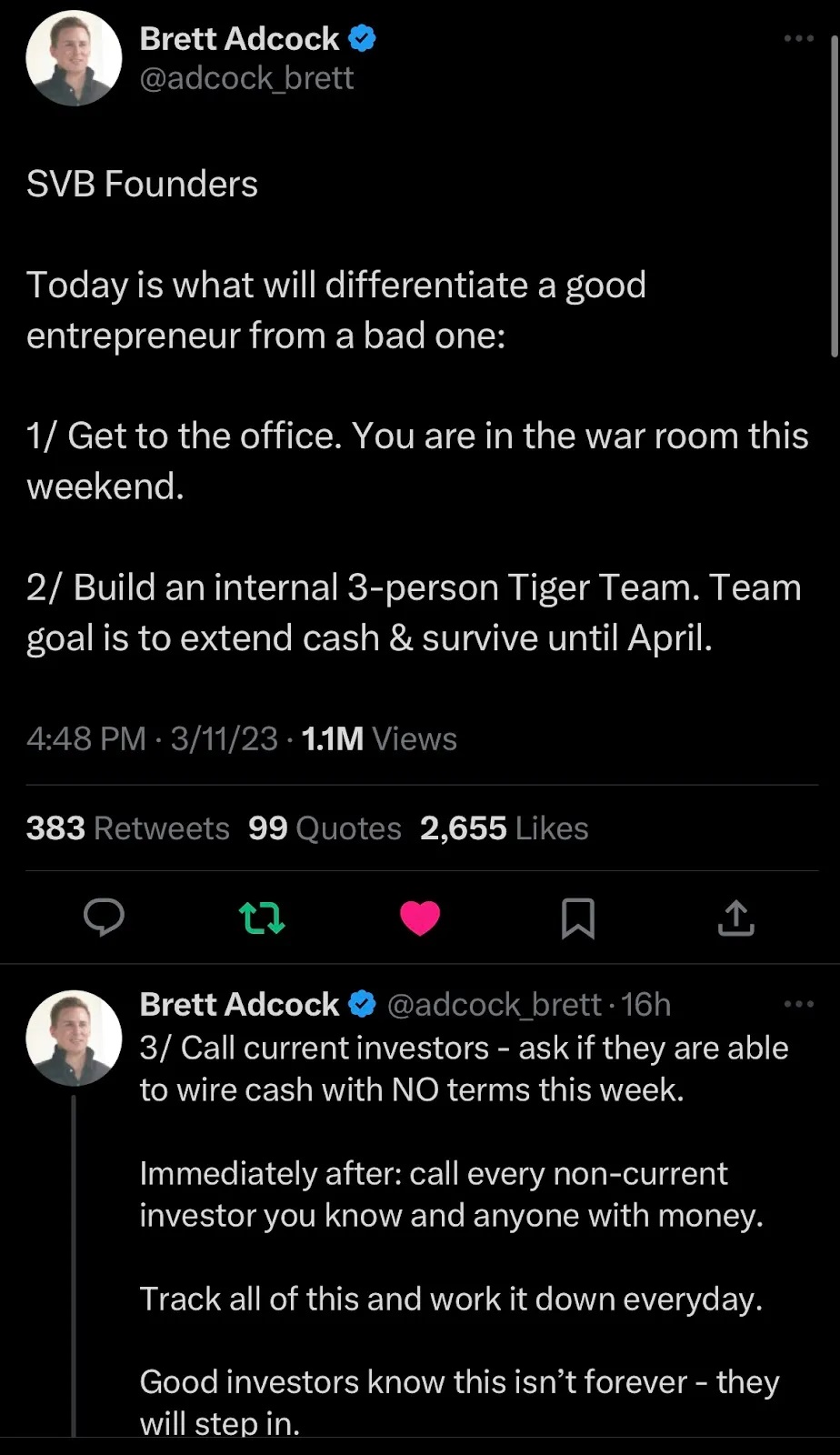Open the main tweet's three-dot menu
The height and width of the screenshot is (1455, 840).
(798, 38)
